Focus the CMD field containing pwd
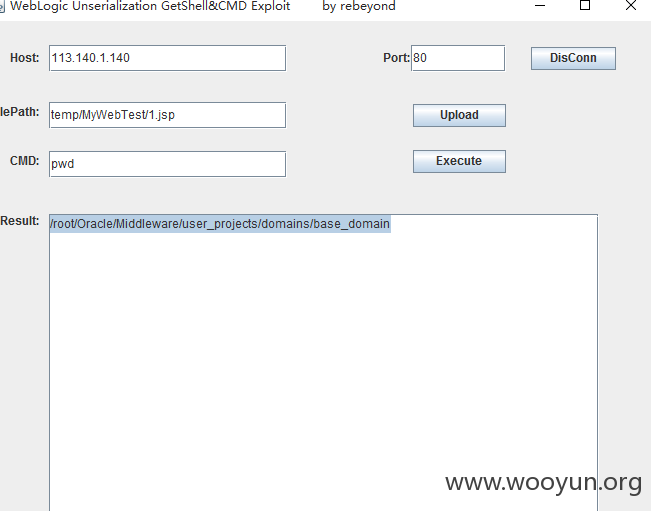The height and width of the screenshot is (511, 651). coord(167,164)
